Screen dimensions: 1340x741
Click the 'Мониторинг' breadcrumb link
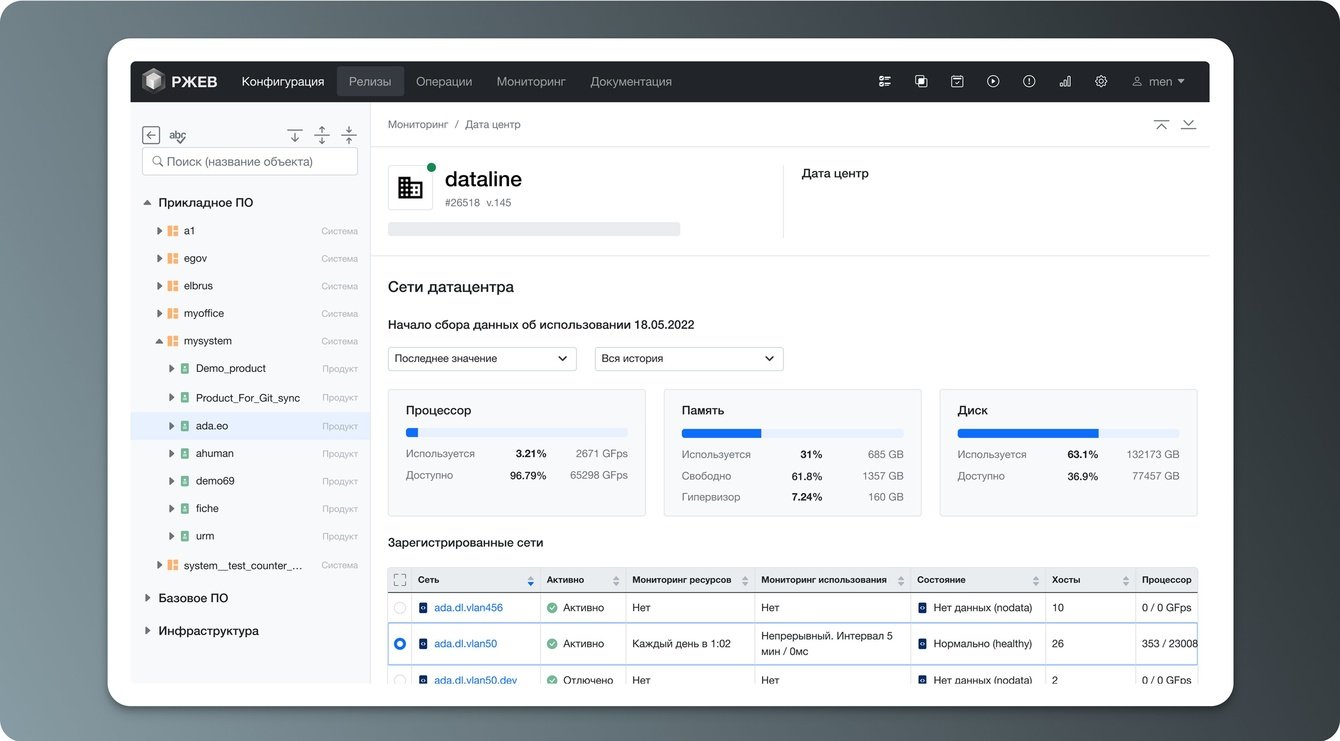417,125
